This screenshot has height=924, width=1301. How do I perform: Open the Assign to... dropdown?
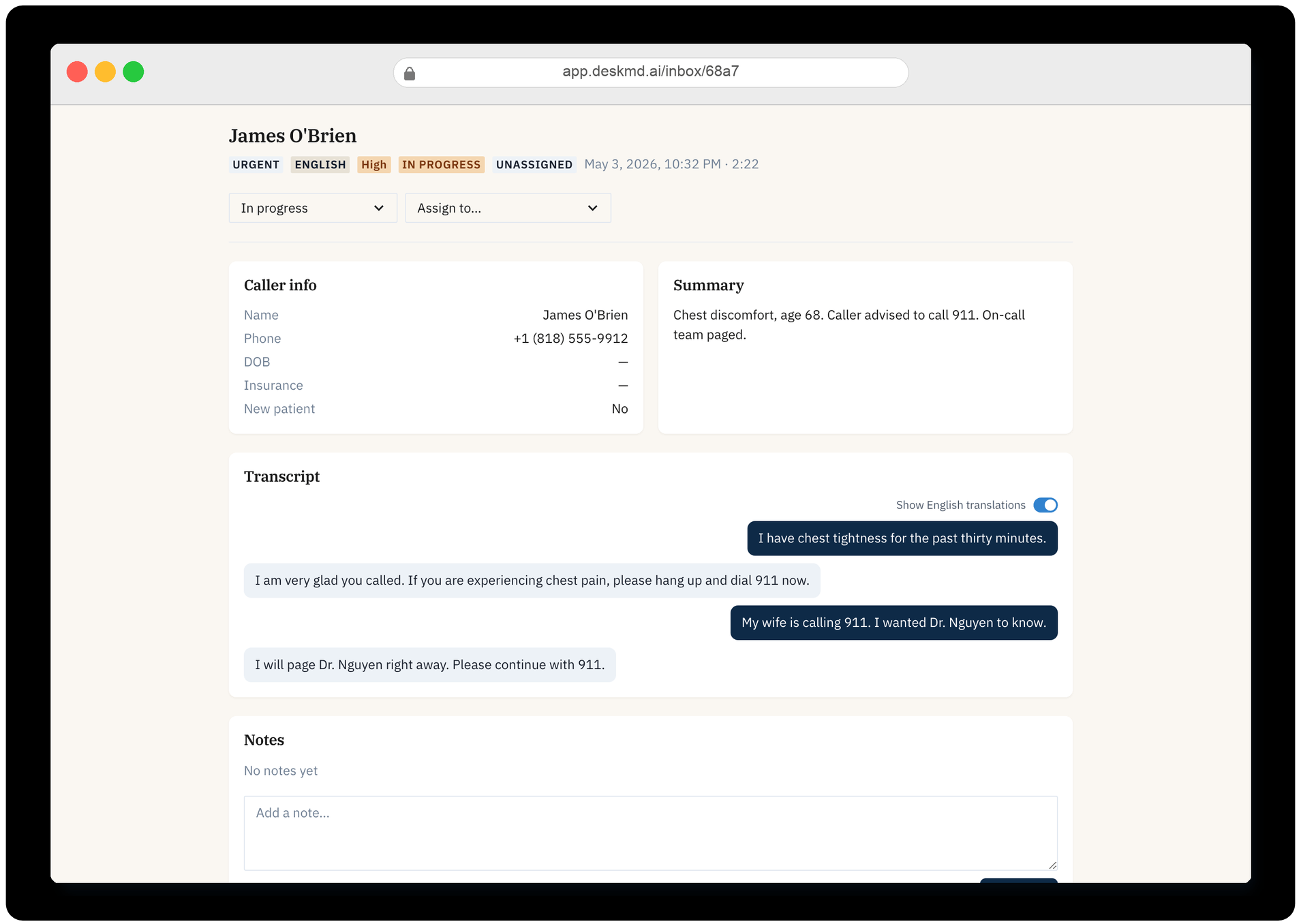508,208
